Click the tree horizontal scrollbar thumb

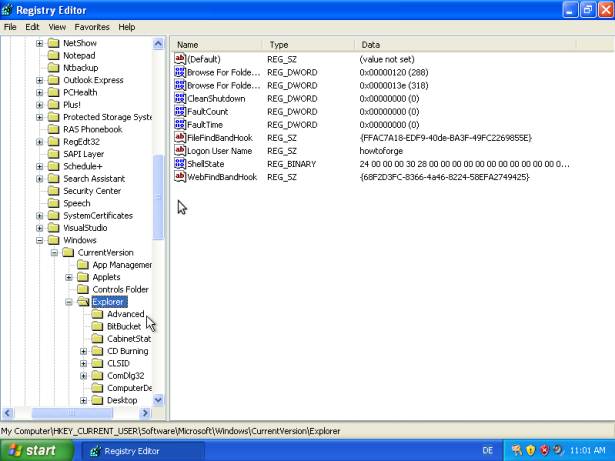point(72,413)
